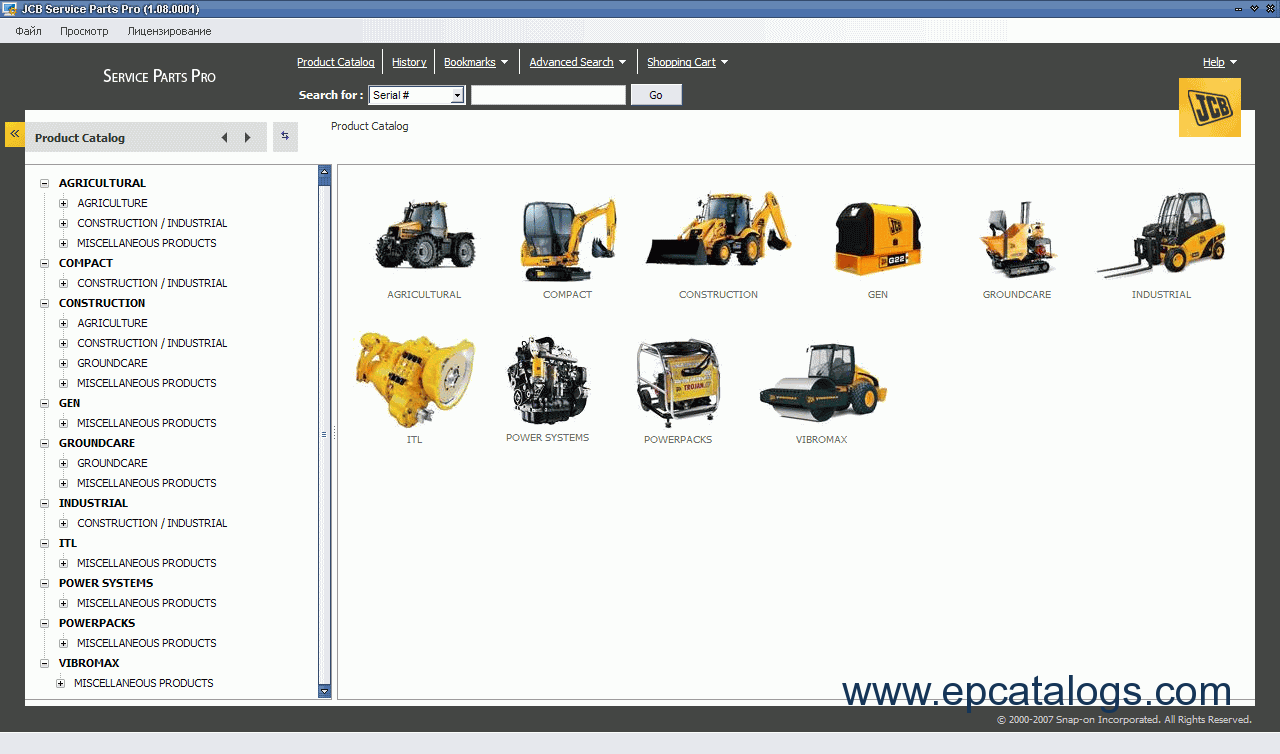The width and height of the screenshot is (1280, 754).
Task: Open the History link
Action: pos(409,62)
